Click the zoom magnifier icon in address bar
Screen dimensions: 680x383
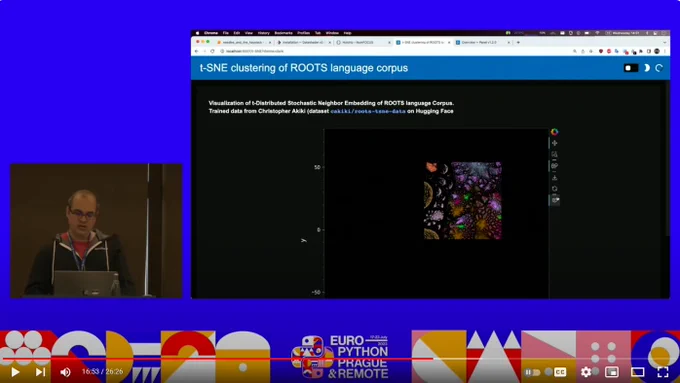[x=575, y=51]
